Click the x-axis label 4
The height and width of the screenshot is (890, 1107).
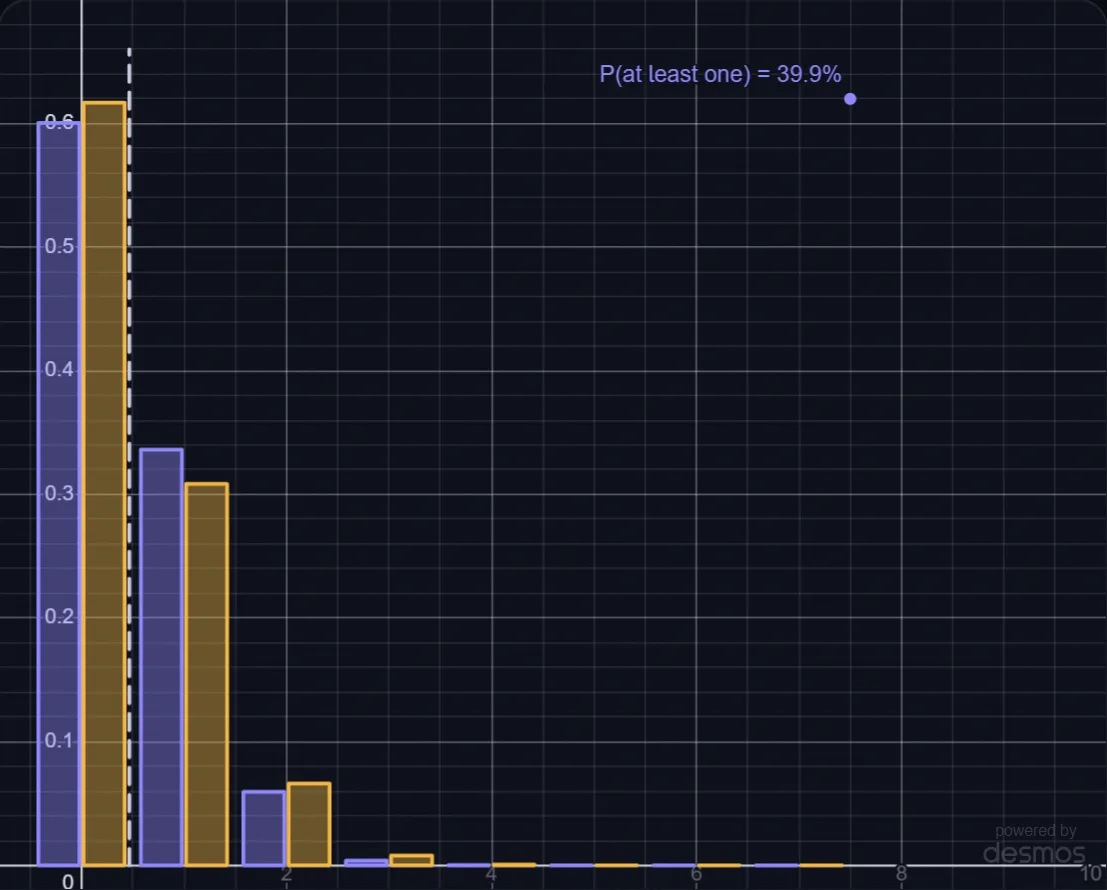click(x=491, y=874)
